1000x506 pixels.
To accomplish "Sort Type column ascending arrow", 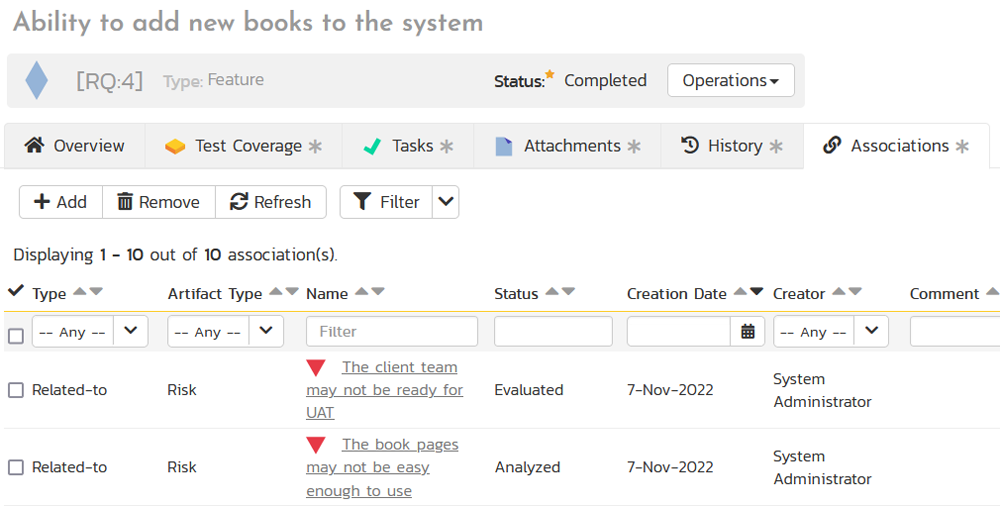I will pyautogui.click(x=80, y=292).
